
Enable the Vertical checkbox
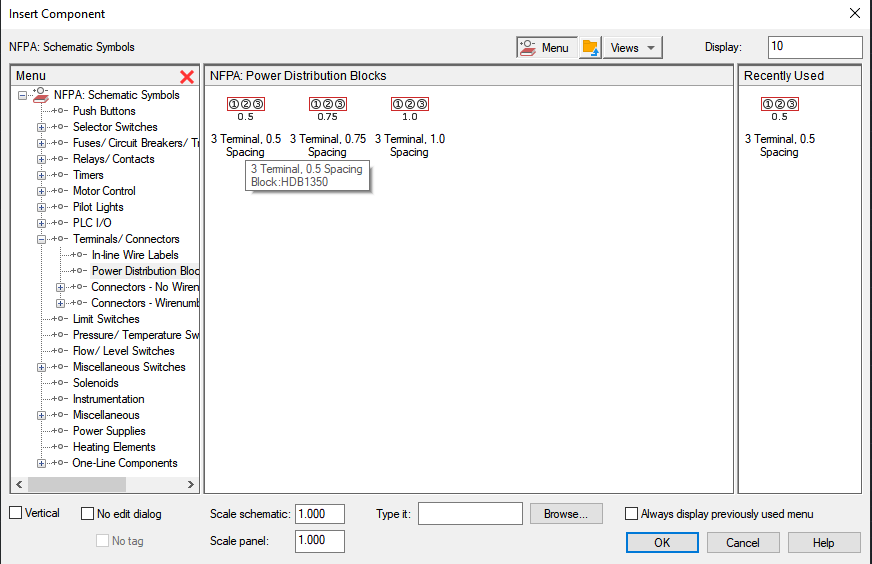point(16,513)
